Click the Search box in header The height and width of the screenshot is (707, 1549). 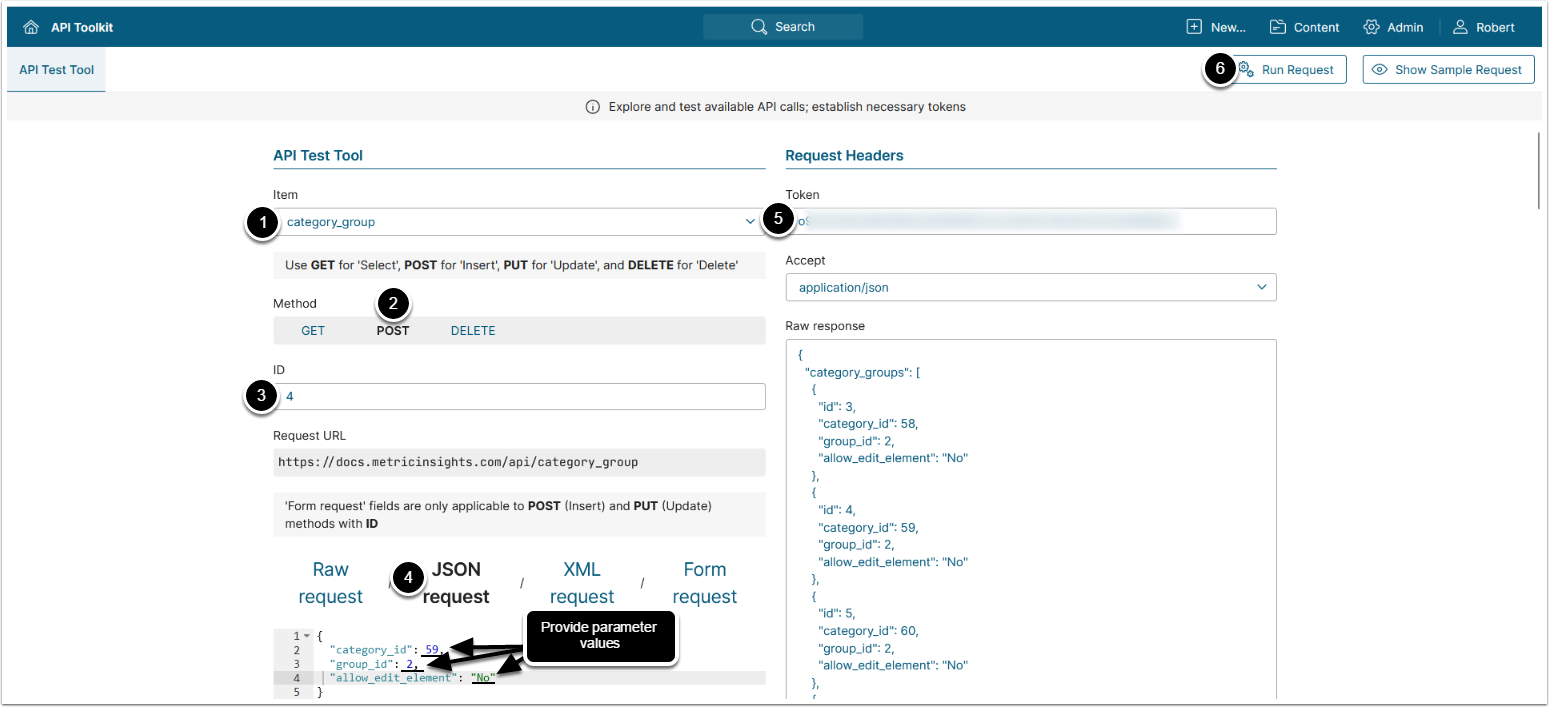pyautogui.click(x=783, y=27)
